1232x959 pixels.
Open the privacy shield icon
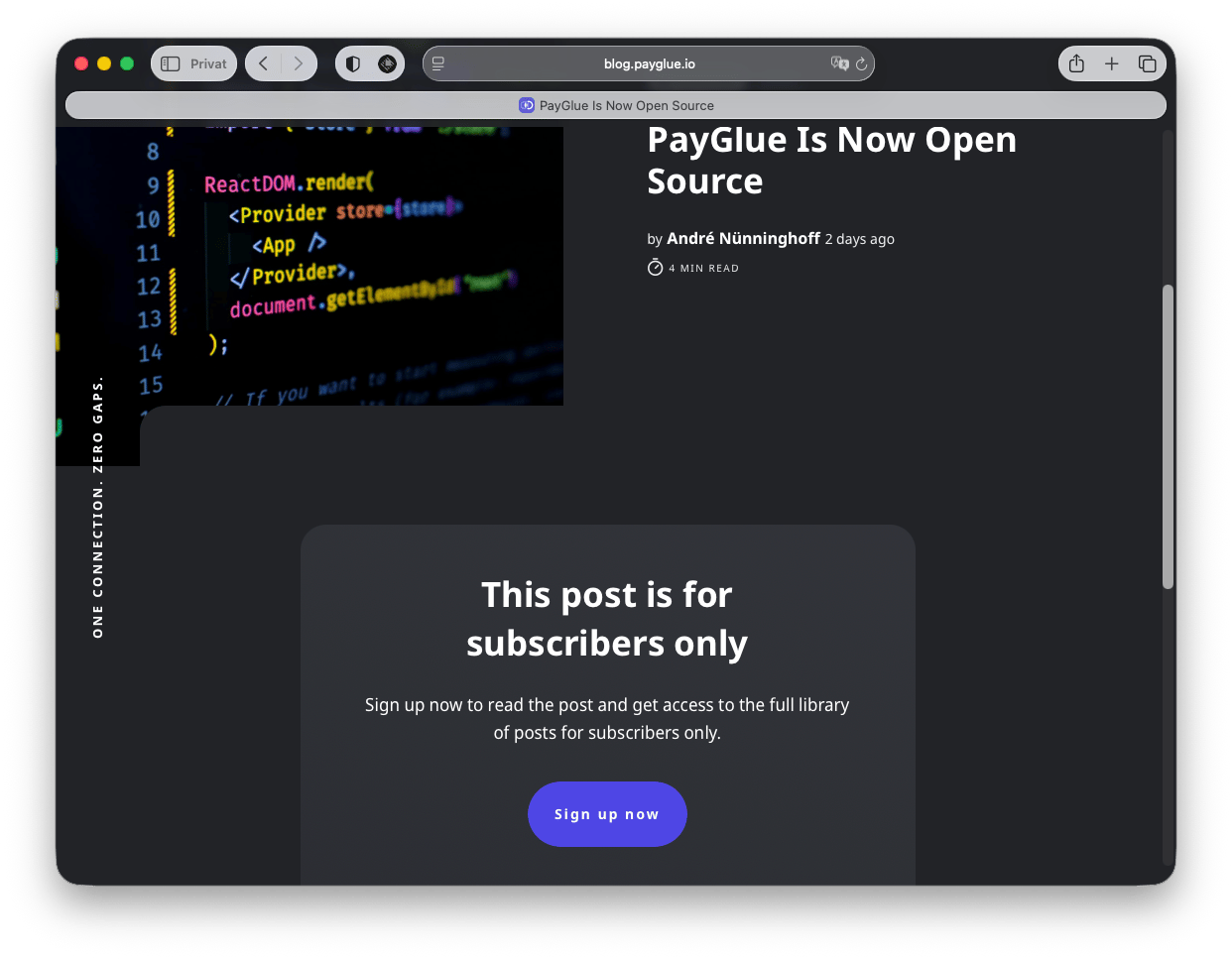point(353,63)
